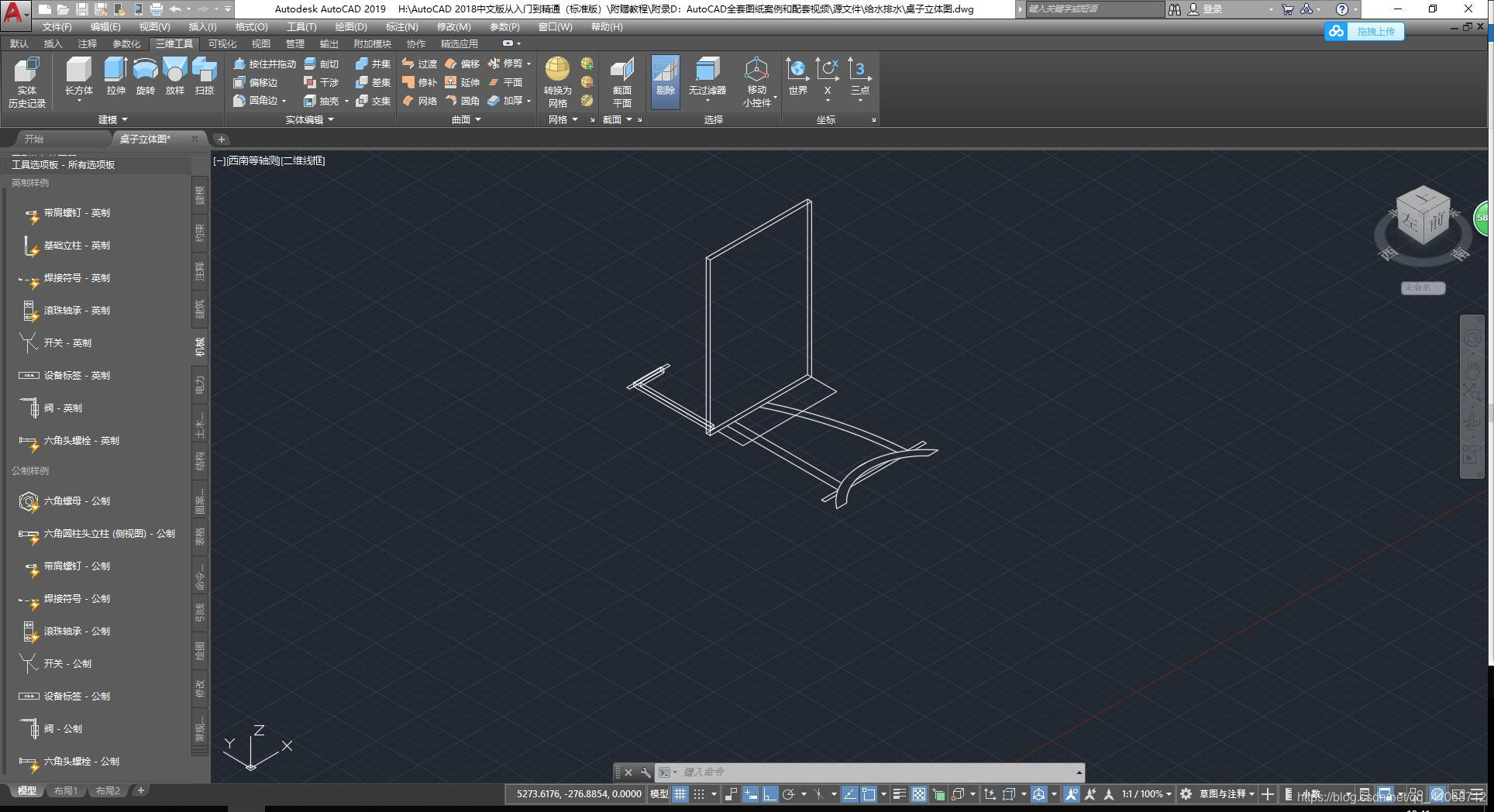
Task: Open the Shell (抽壳) dropdown arrow
Action: tap(346, 101)
